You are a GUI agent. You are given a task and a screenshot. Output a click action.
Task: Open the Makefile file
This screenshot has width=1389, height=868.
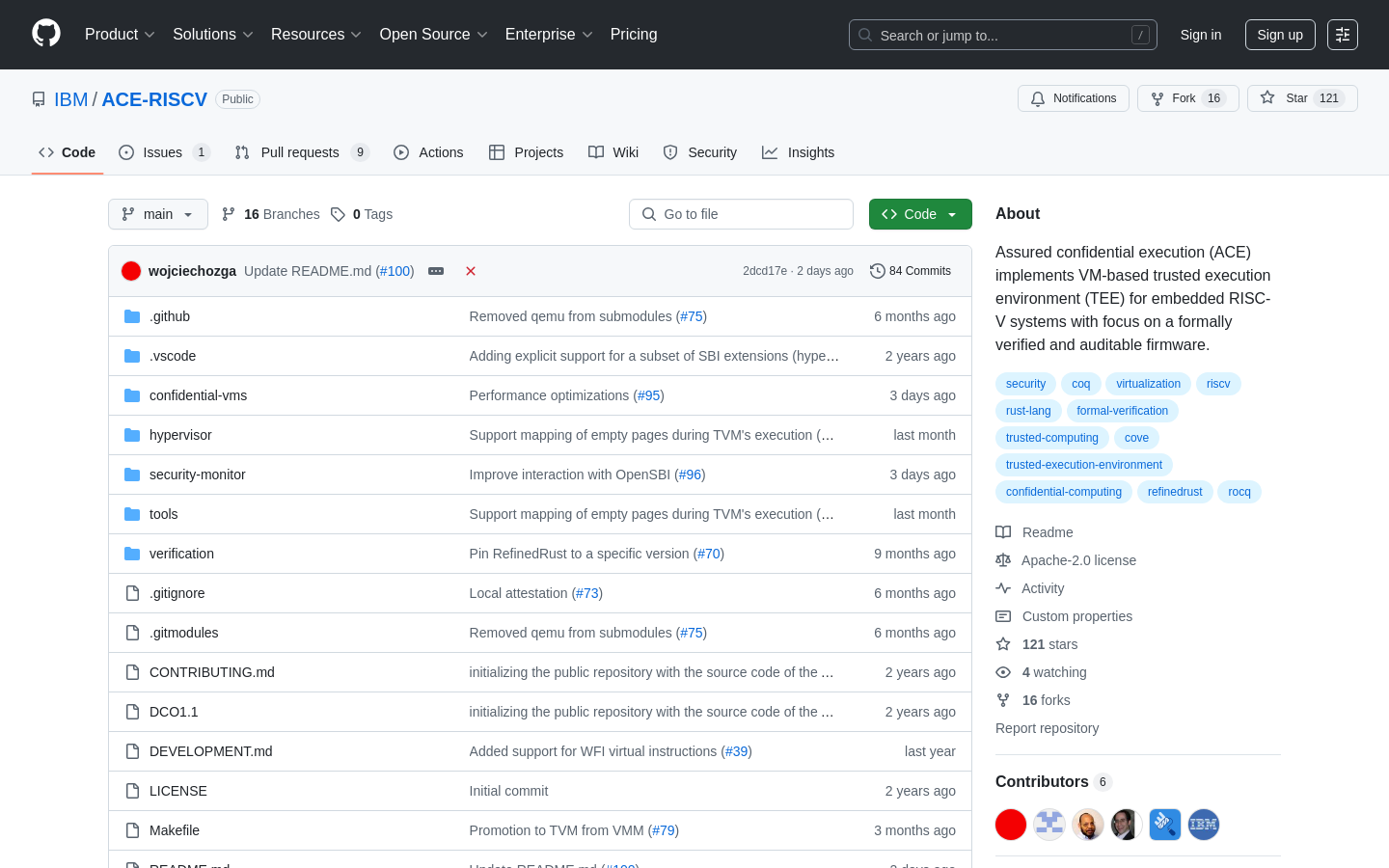[x=175, y=830]
